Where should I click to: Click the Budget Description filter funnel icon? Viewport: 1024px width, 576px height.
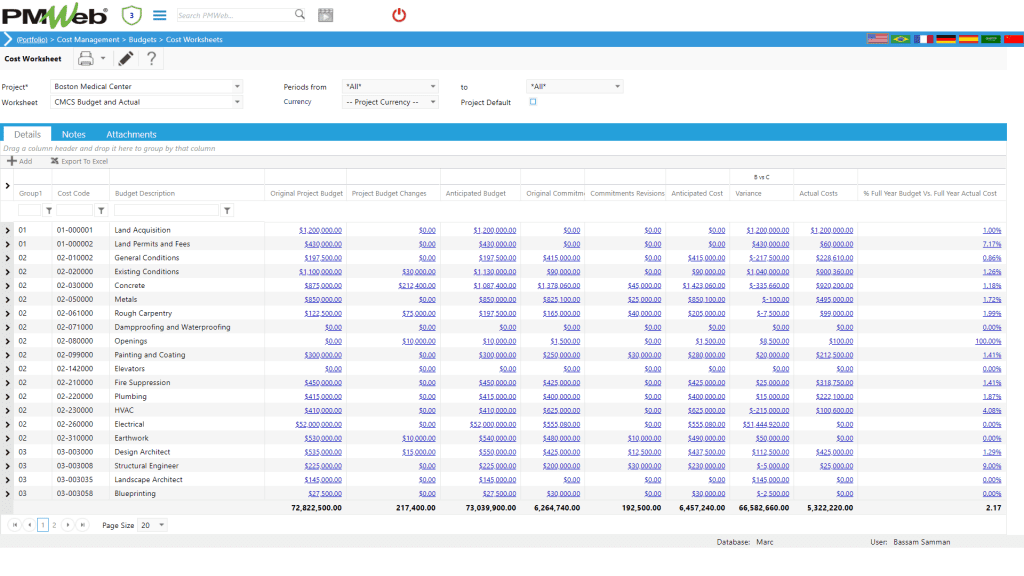[227, 210]
